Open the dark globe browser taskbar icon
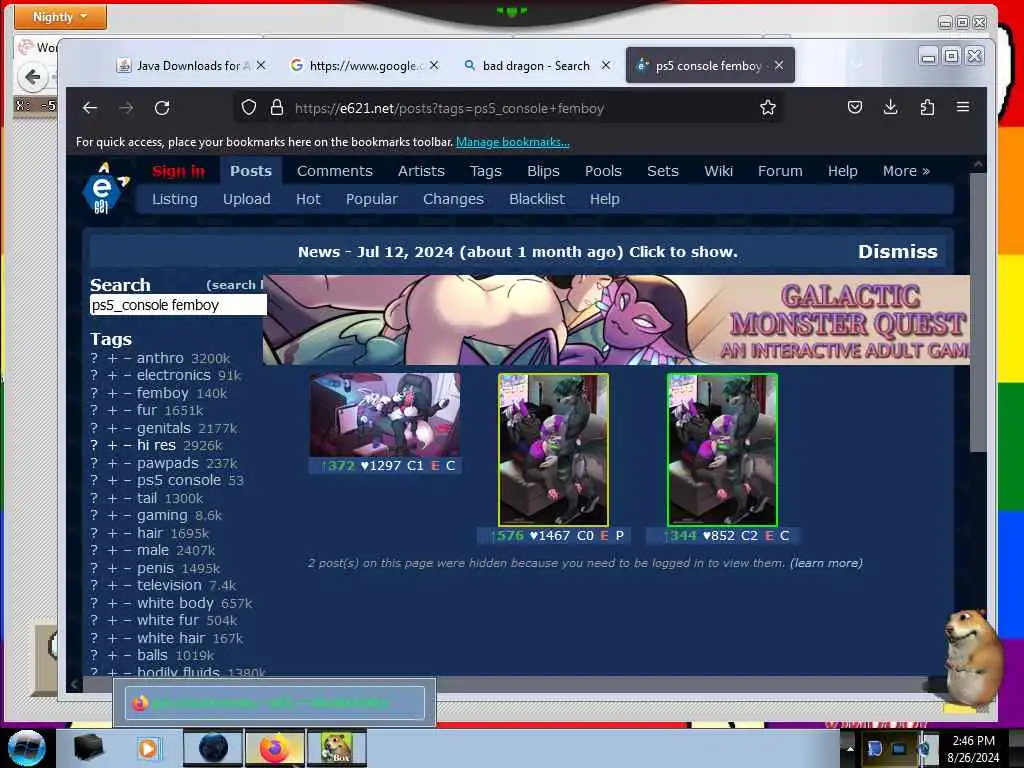The height and width of the screenshot is (768, 1024). (x=213, y=748)
